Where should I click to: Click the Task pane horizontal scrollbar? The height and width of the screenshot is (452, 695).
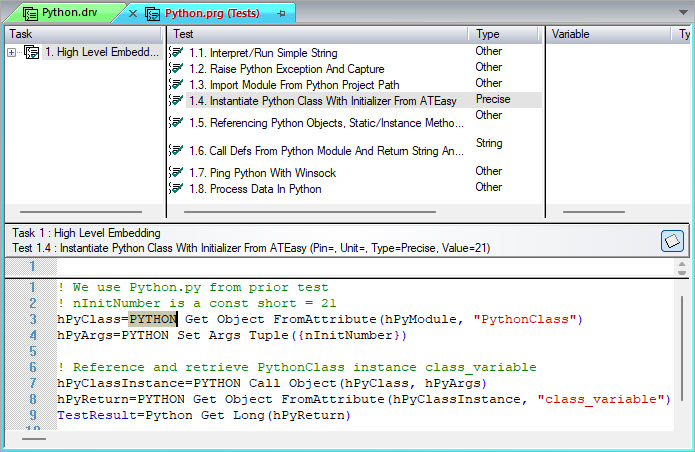(x=81, y=212)
